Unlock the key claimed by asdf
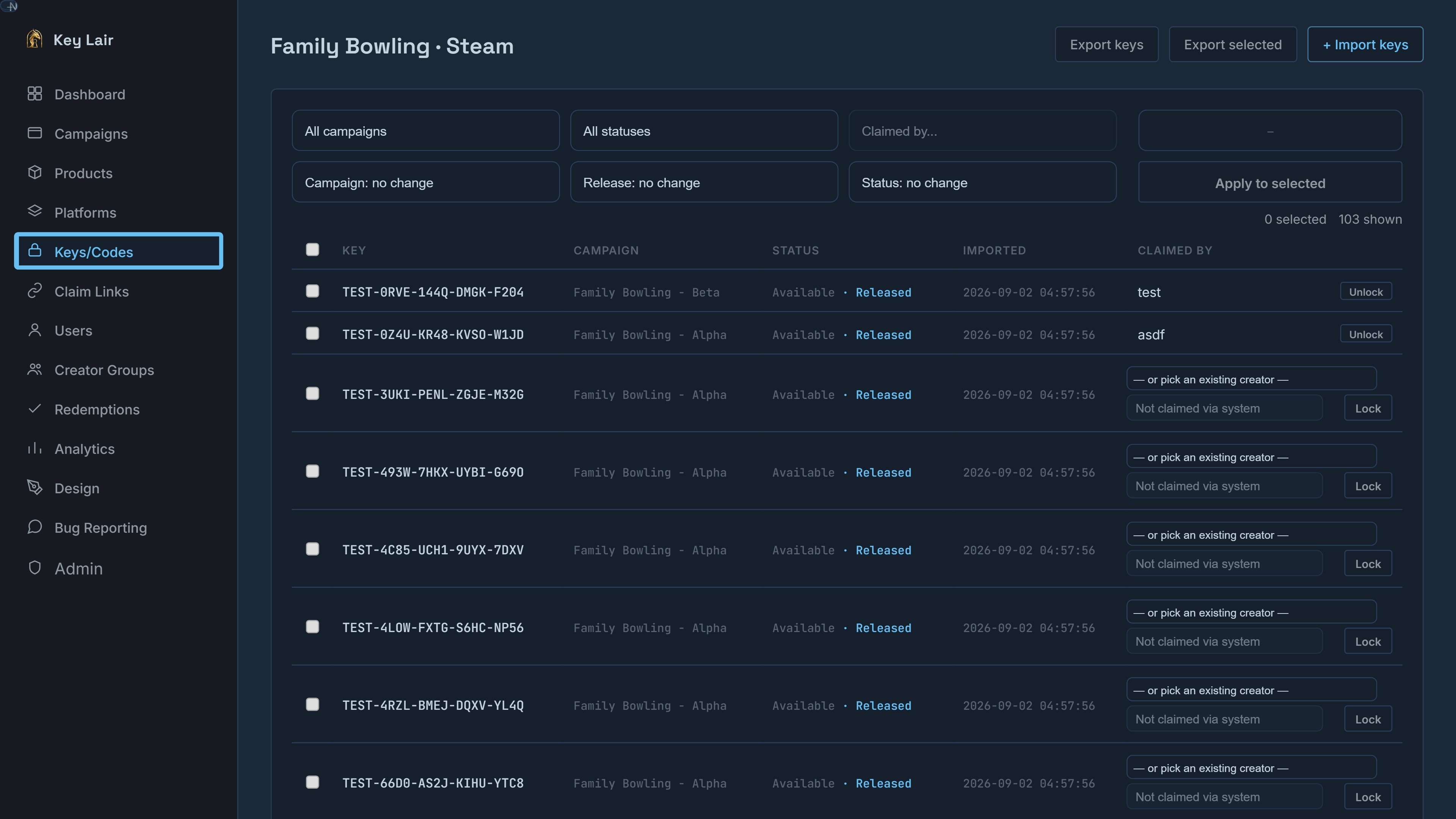1456x819 pixels. [1365, 334]
